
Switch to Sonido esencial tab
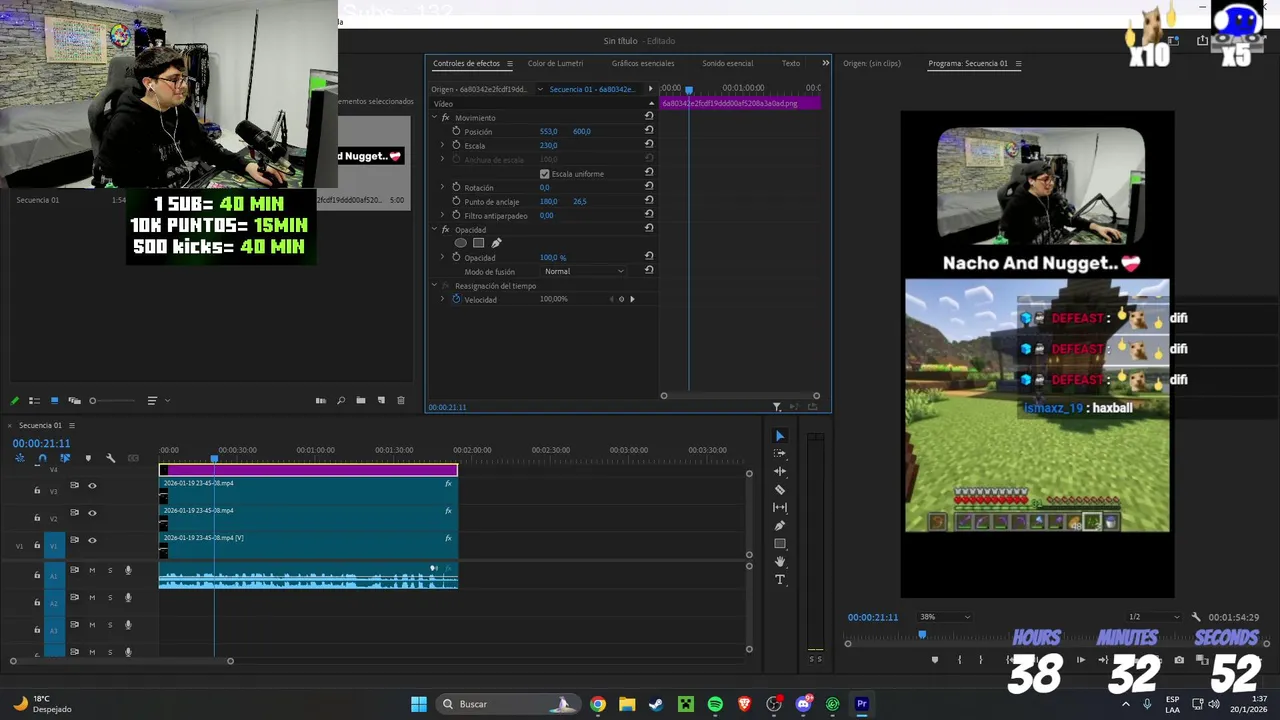coord(727,63)
